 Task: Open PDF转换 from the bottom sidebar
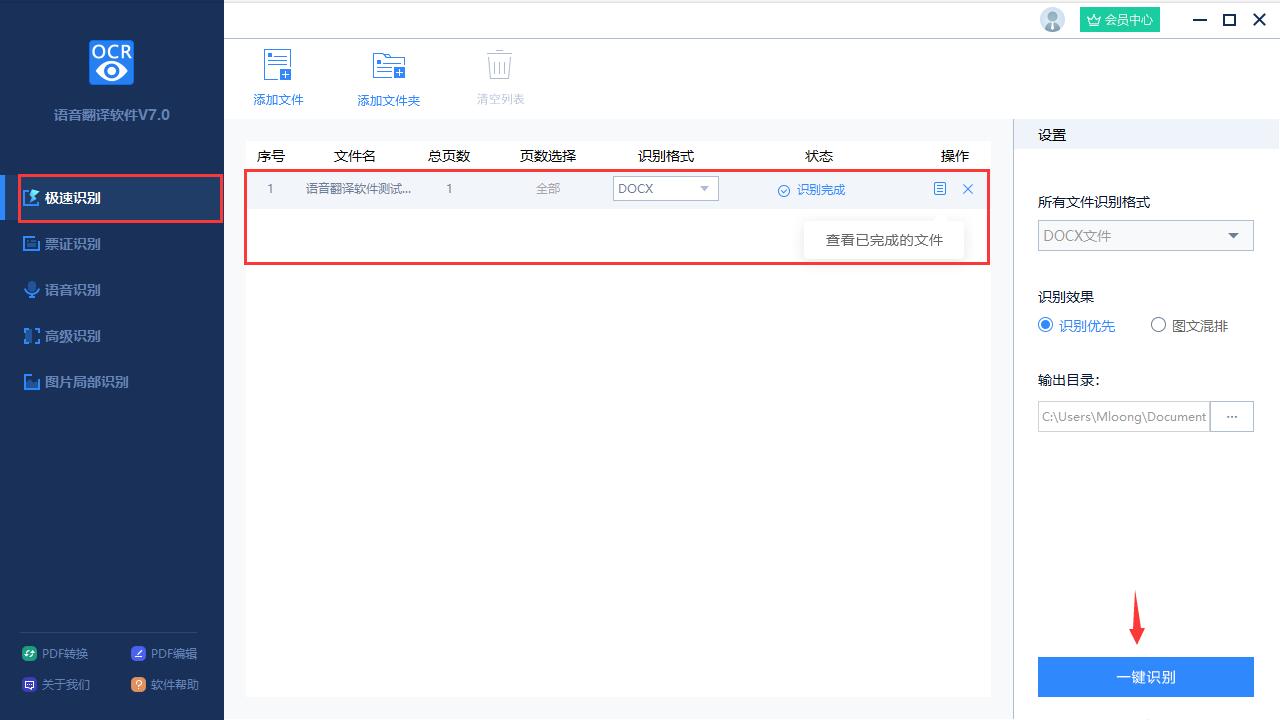tap(55, 653)
